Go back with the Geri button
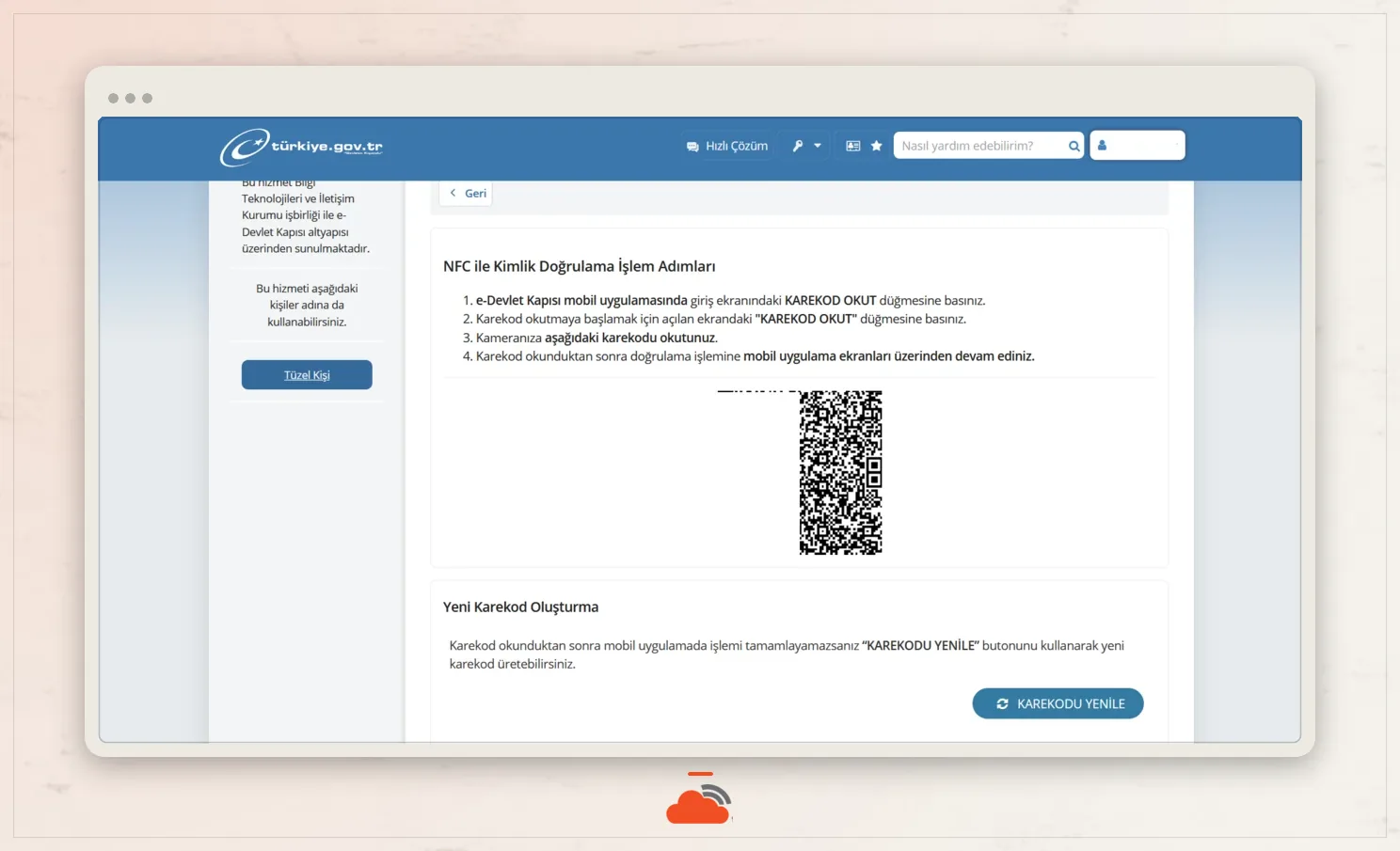This screenshot has height=851, width=1400. click(x=467, y=193)
